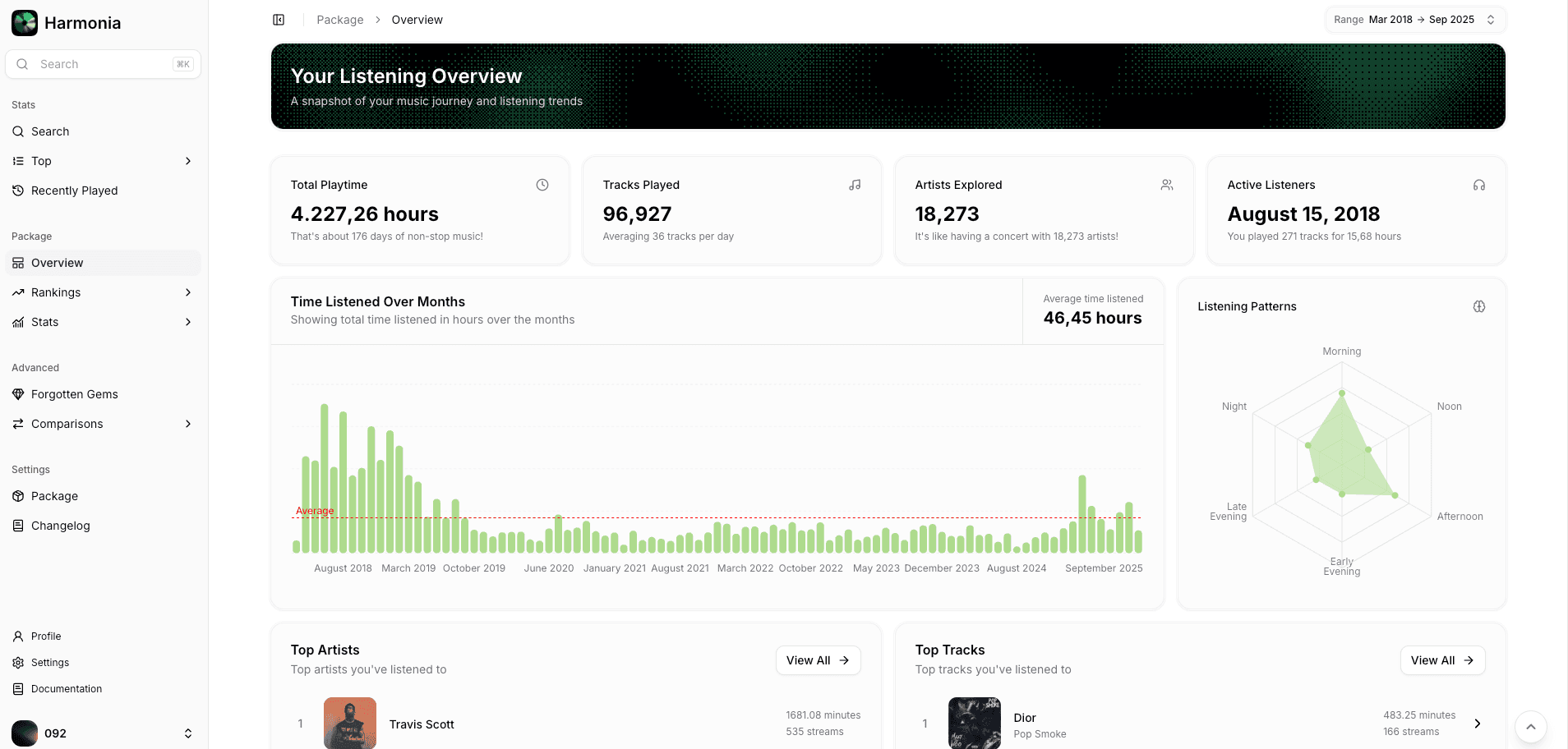Click the music note icon on Tracks Played
Viewport: 1568px width, 749px height.
855,185
